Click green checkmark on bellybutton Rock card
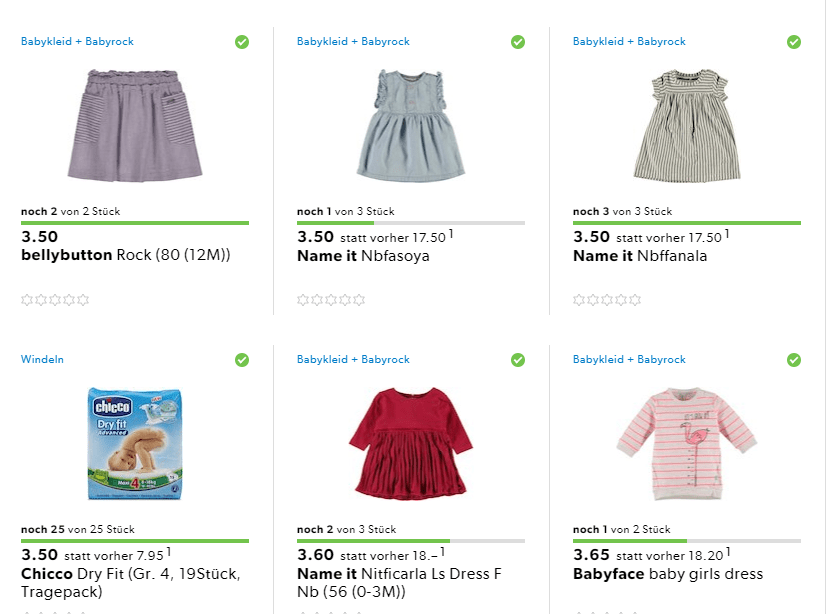Image resolution: width=831 pixels, height=614 pixels. click(x=242, y=42)
